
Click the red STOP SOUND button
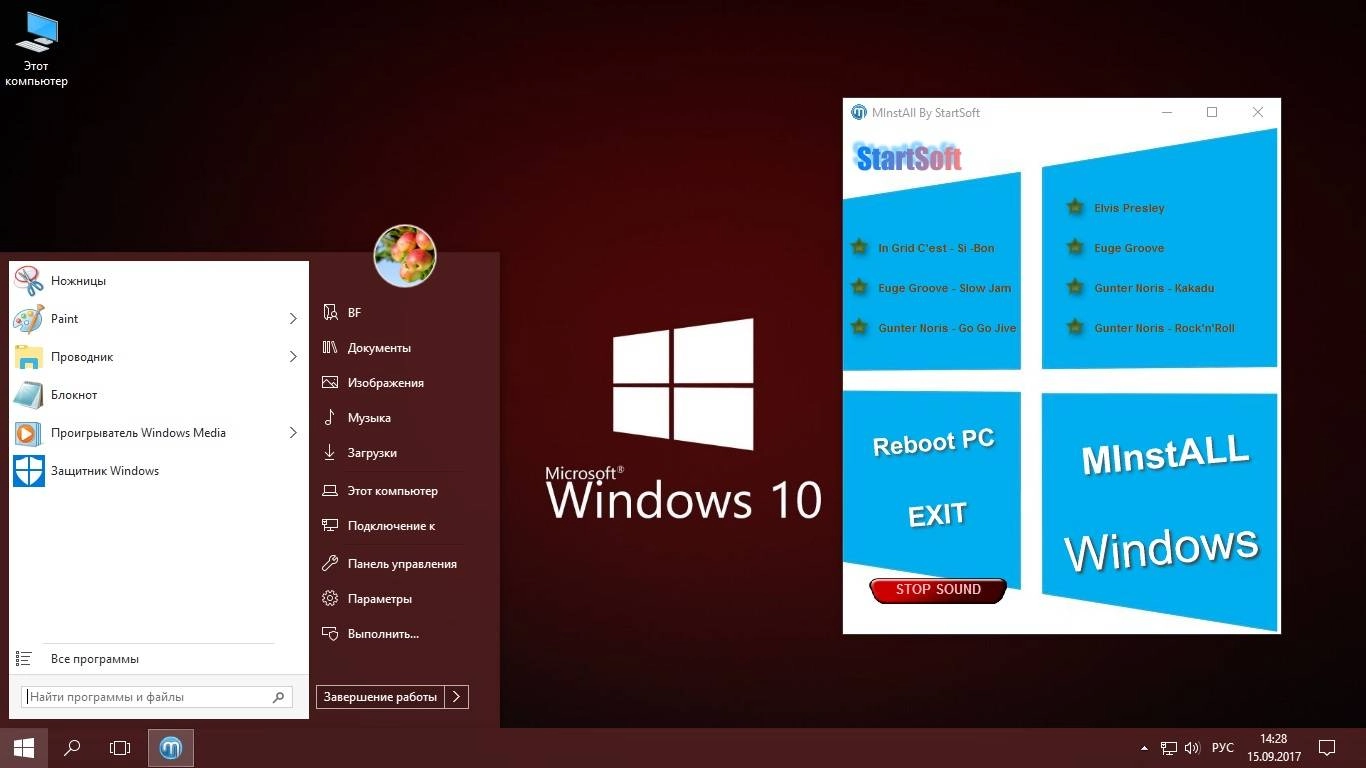tap(938, 590)
